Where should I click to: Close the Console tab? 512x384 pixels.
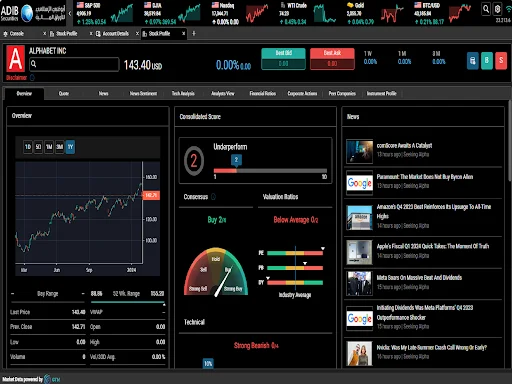click(45, 34)
